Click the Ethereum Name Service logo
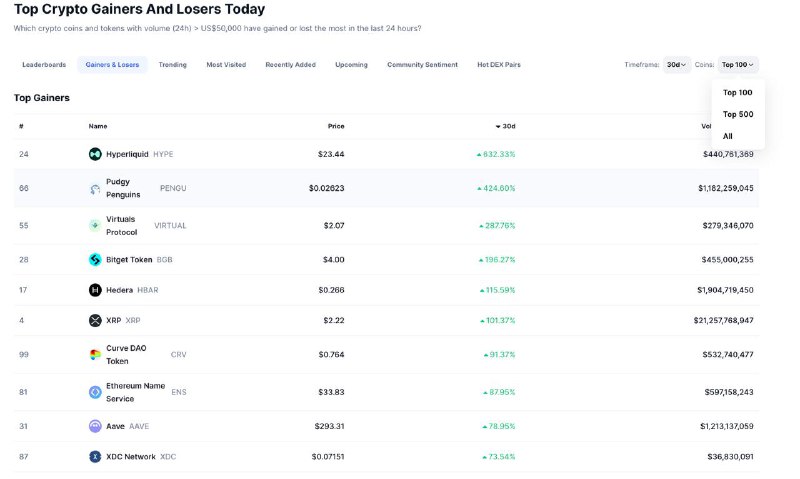The image size is (800, 479). click(x=95, y=392)
